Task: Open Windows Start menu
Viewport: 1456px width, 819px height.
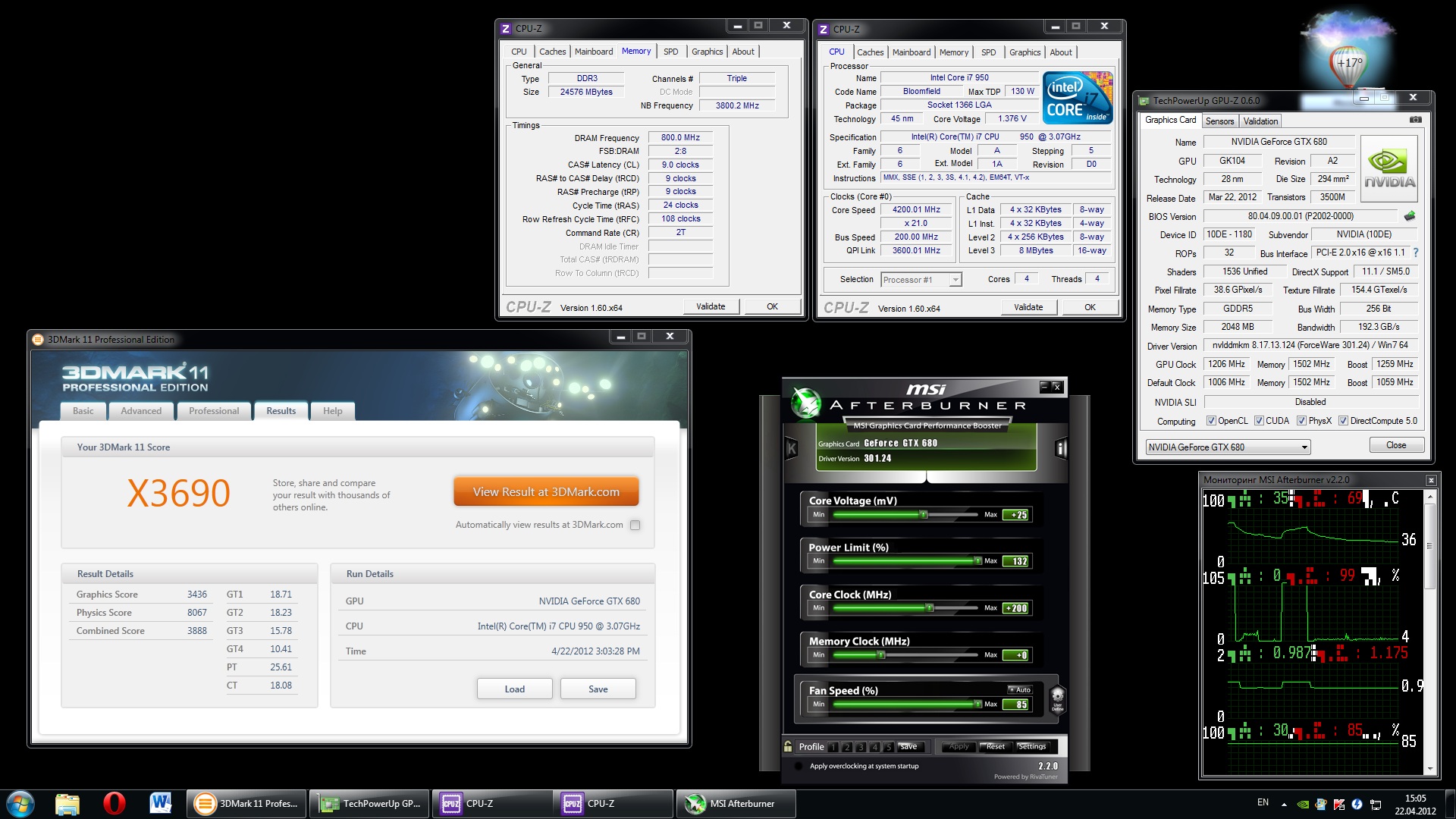Action: [20, 804]
